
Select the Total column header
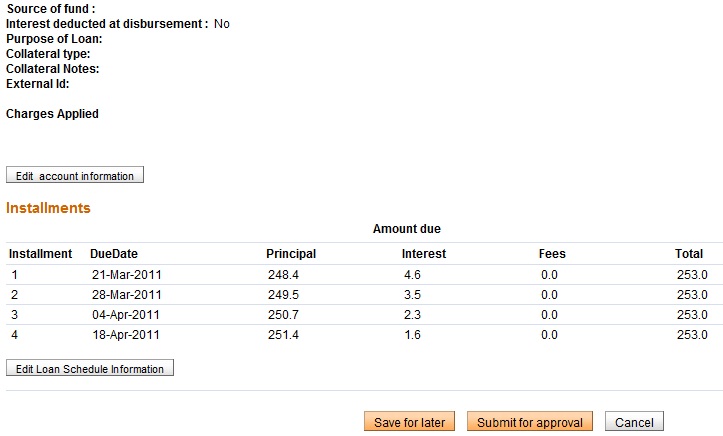click(x=689, y=254)
